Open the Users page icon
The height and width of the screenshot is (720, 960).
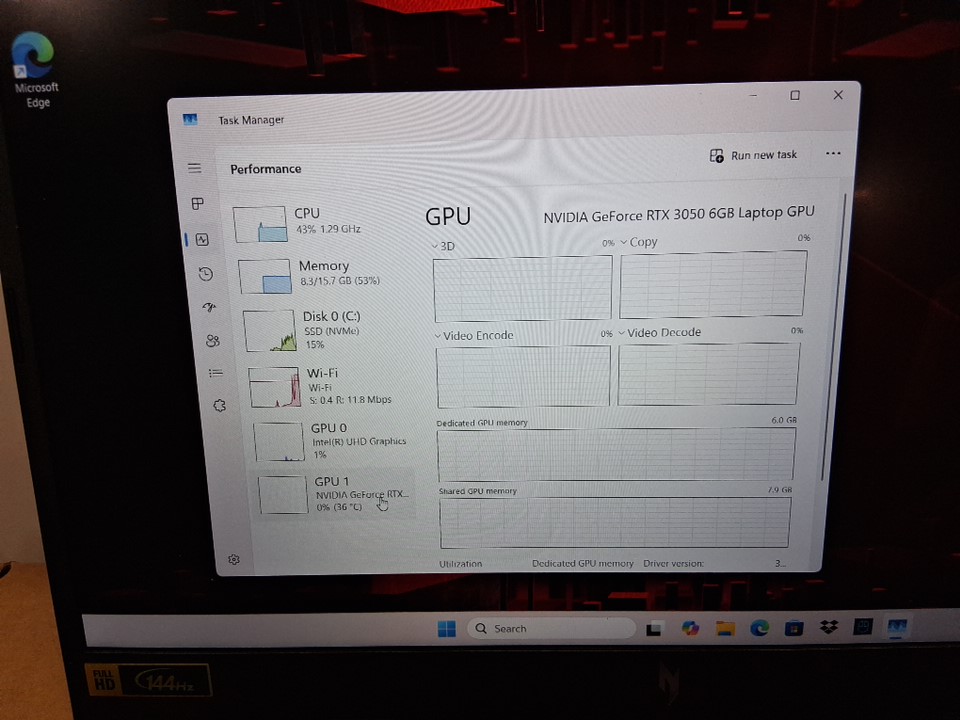click(x=213, y=341)
